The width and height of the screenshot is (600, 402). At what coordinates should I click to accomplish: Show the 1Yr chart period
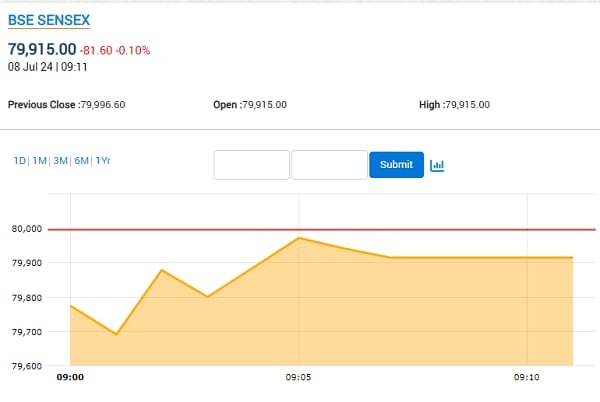click(x=103, y=161)
